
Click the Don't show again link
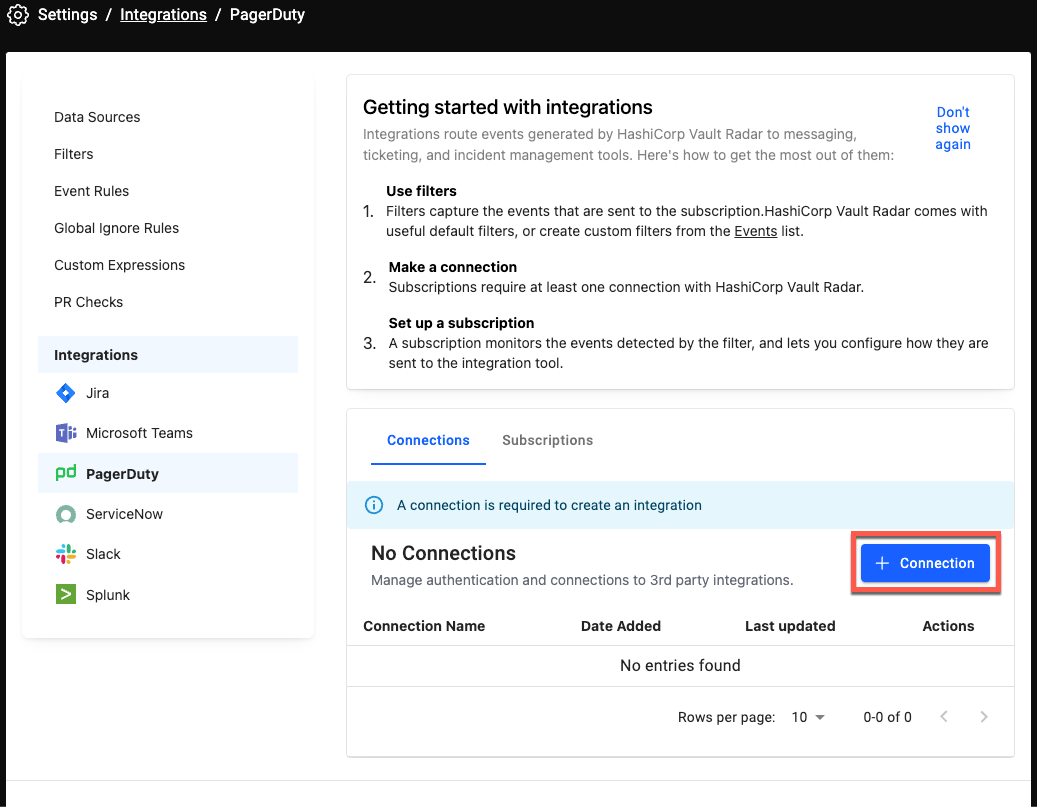[953, 128]
